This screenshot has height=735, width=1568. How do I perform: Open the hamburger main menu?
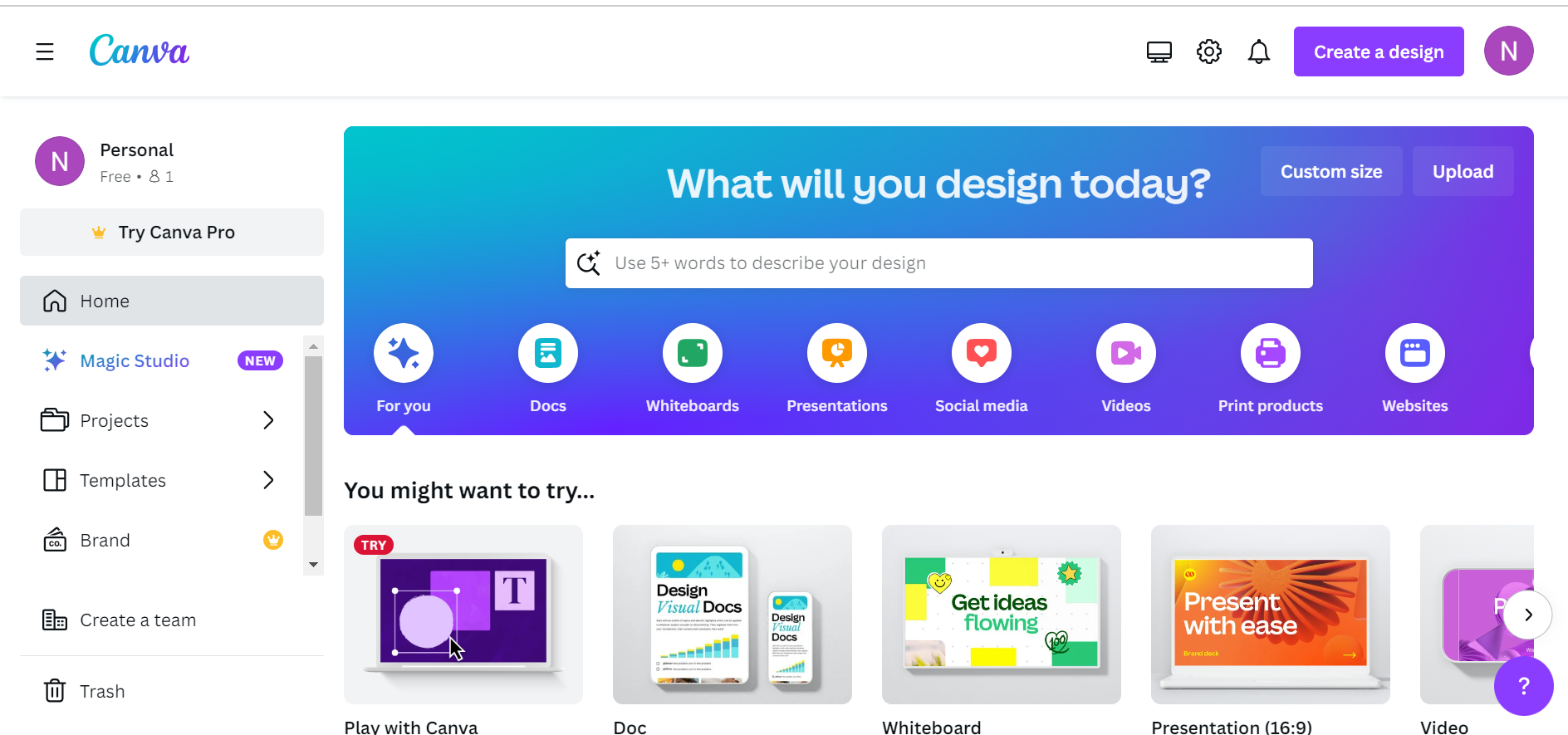(45, 51)
